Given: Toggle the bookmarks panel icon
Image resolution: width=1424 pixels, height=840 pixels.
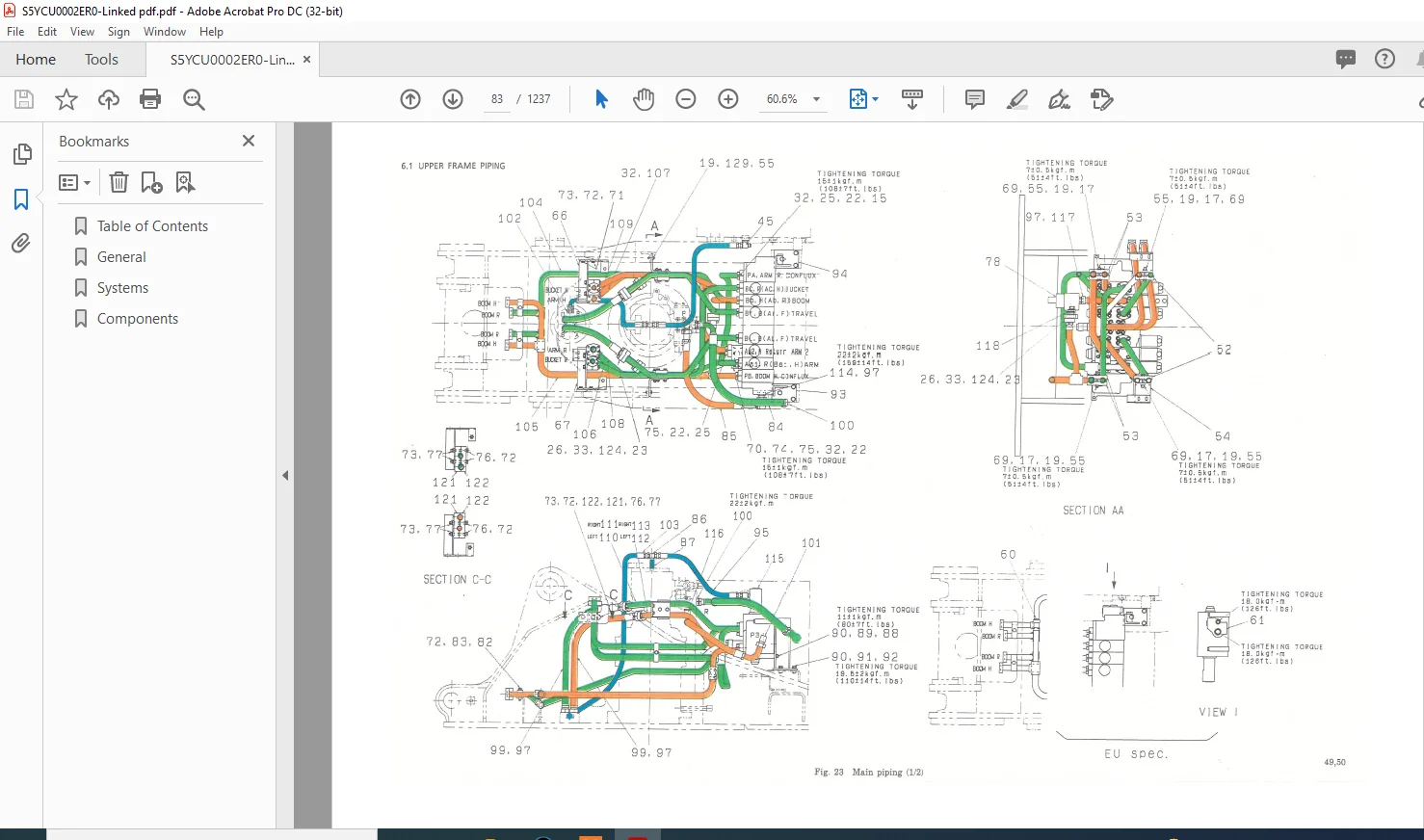Looking at the screenshot, I should tap(21, 199).
